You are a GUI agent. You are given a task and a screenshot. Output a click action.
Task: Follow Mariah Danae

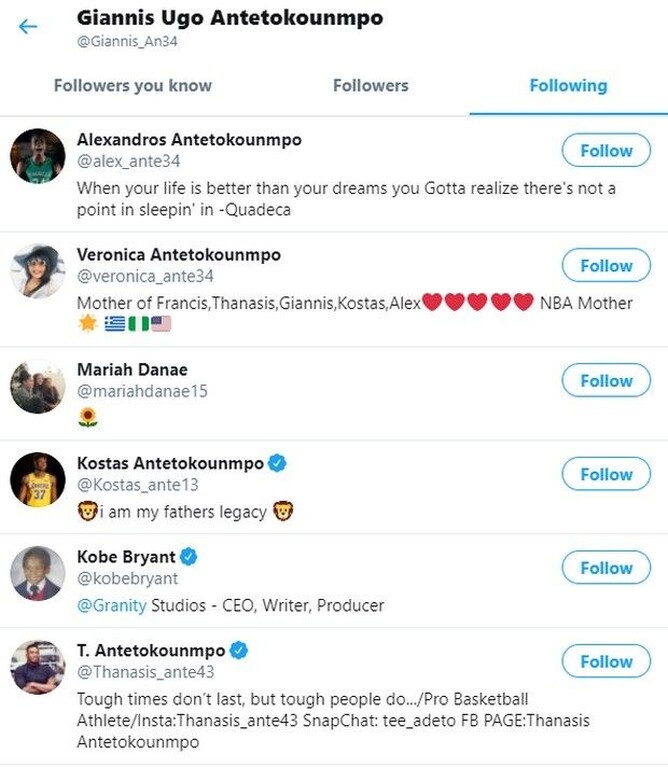[606, 381]
